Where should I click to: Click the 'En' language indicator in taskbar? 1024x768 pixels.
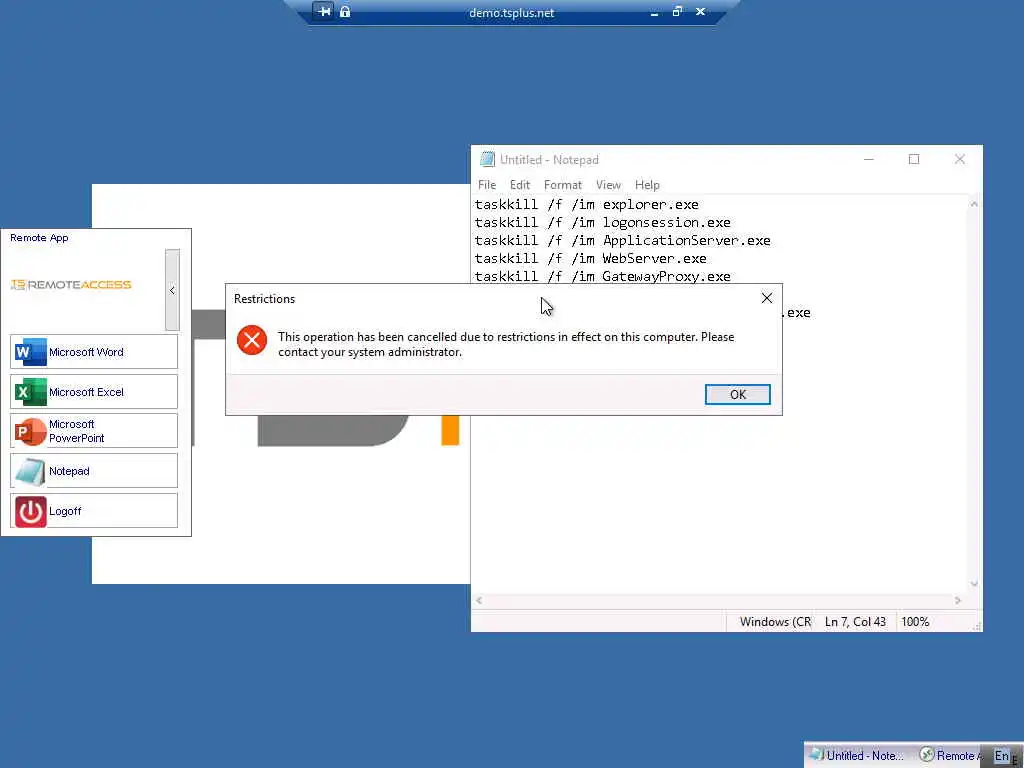[1002, 756]
